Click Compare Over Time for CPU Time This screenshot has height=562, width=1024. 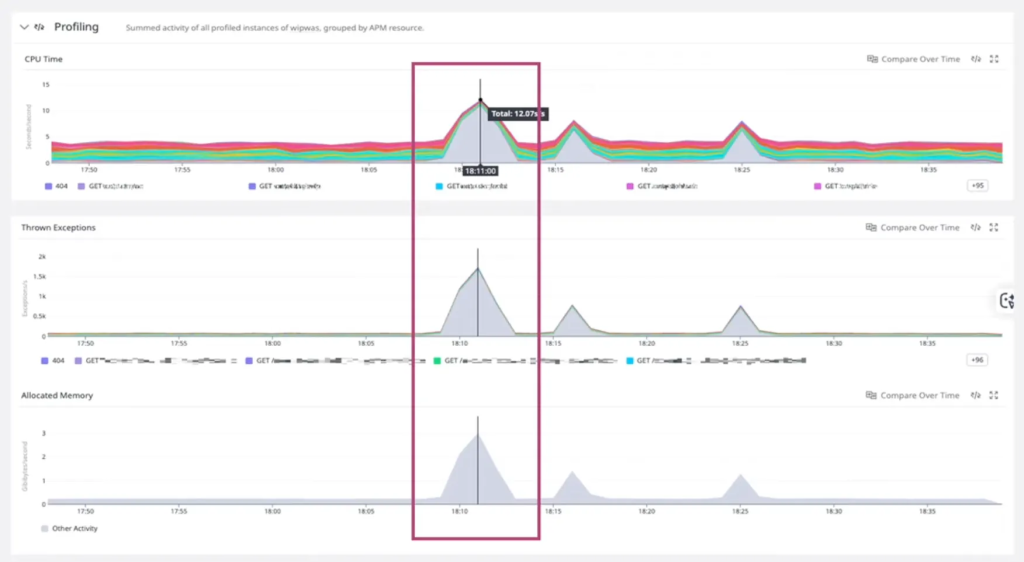[x=913, y=59]
